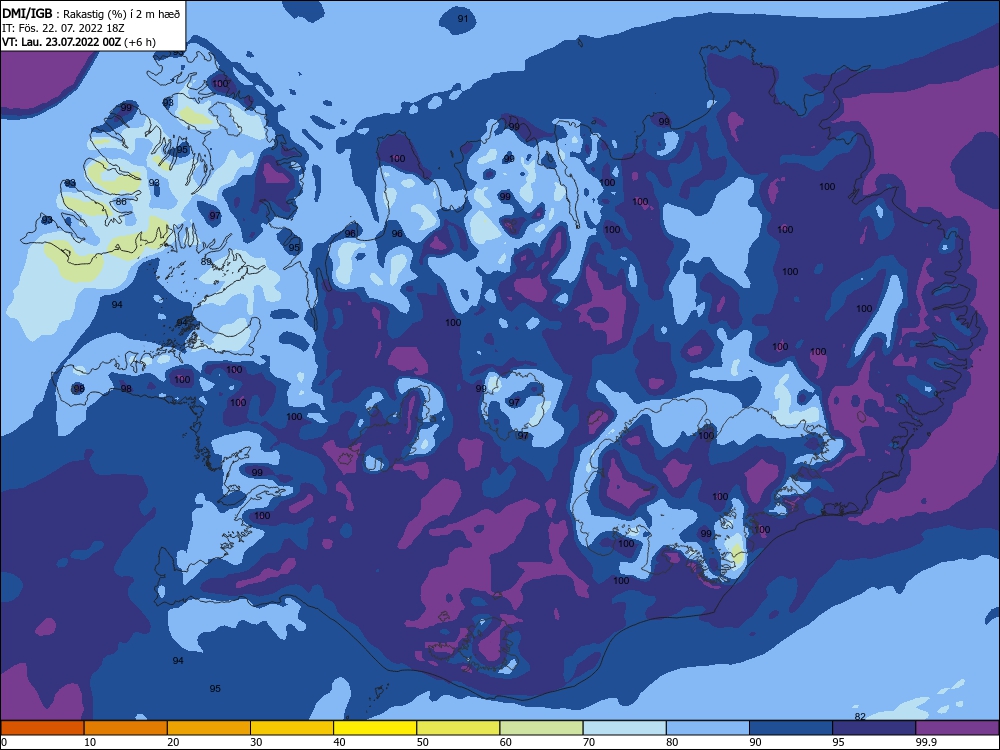Click the '80' tick label on the legend
Viewport: 1000px width, 750px height.
coord(672,742)
